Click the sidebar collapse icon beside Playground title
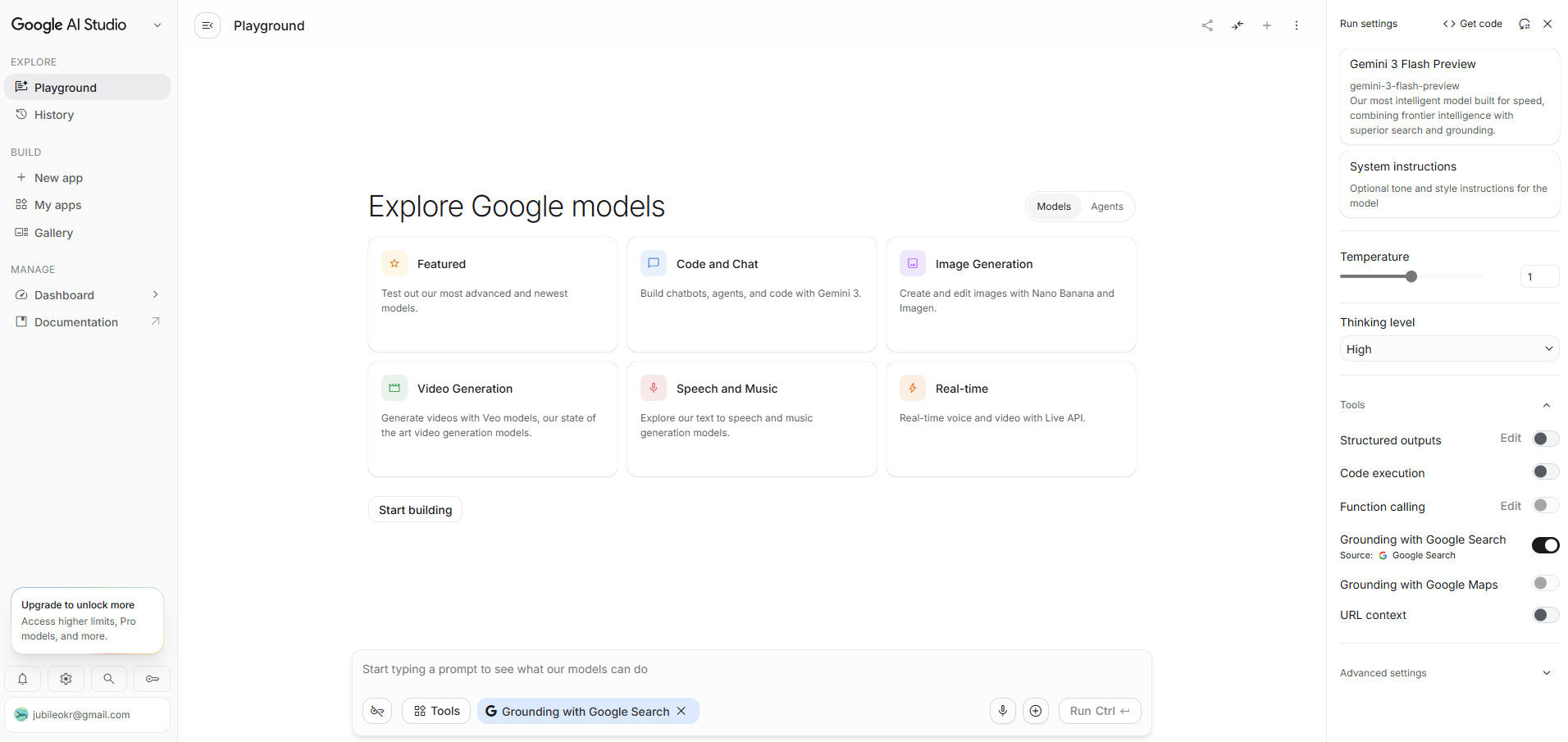Viewport: 1568px width, 742px height. [x=207, y=25]
